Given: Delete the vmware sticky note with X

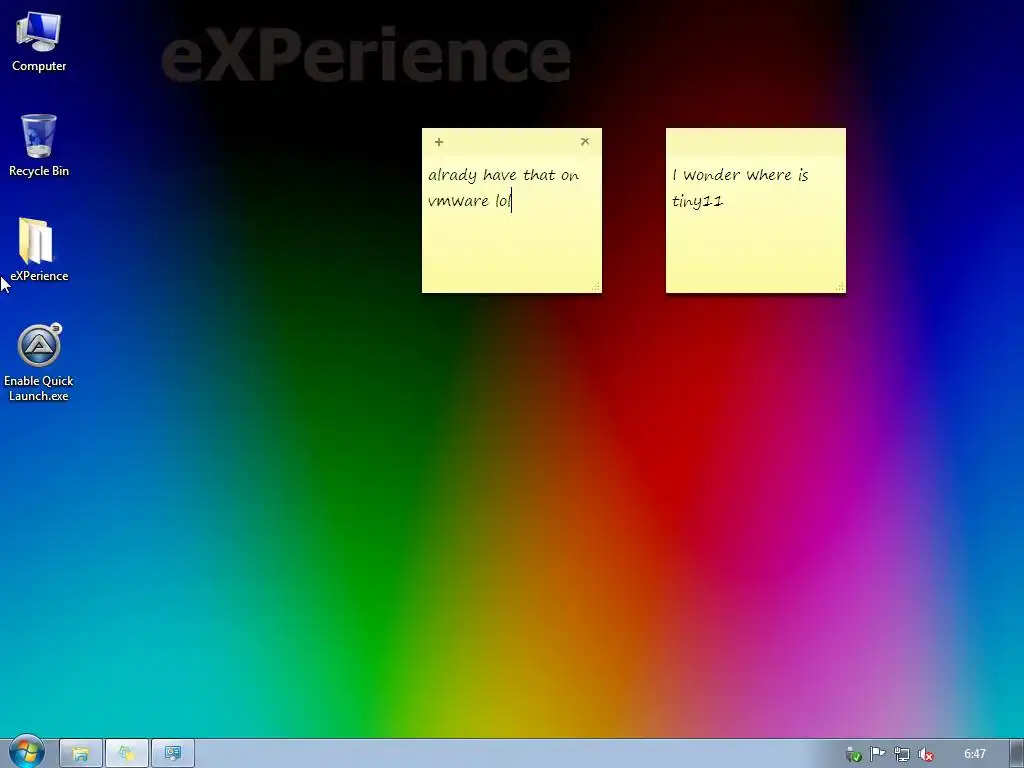Looking at the screenshot, I should click(585, 141).
